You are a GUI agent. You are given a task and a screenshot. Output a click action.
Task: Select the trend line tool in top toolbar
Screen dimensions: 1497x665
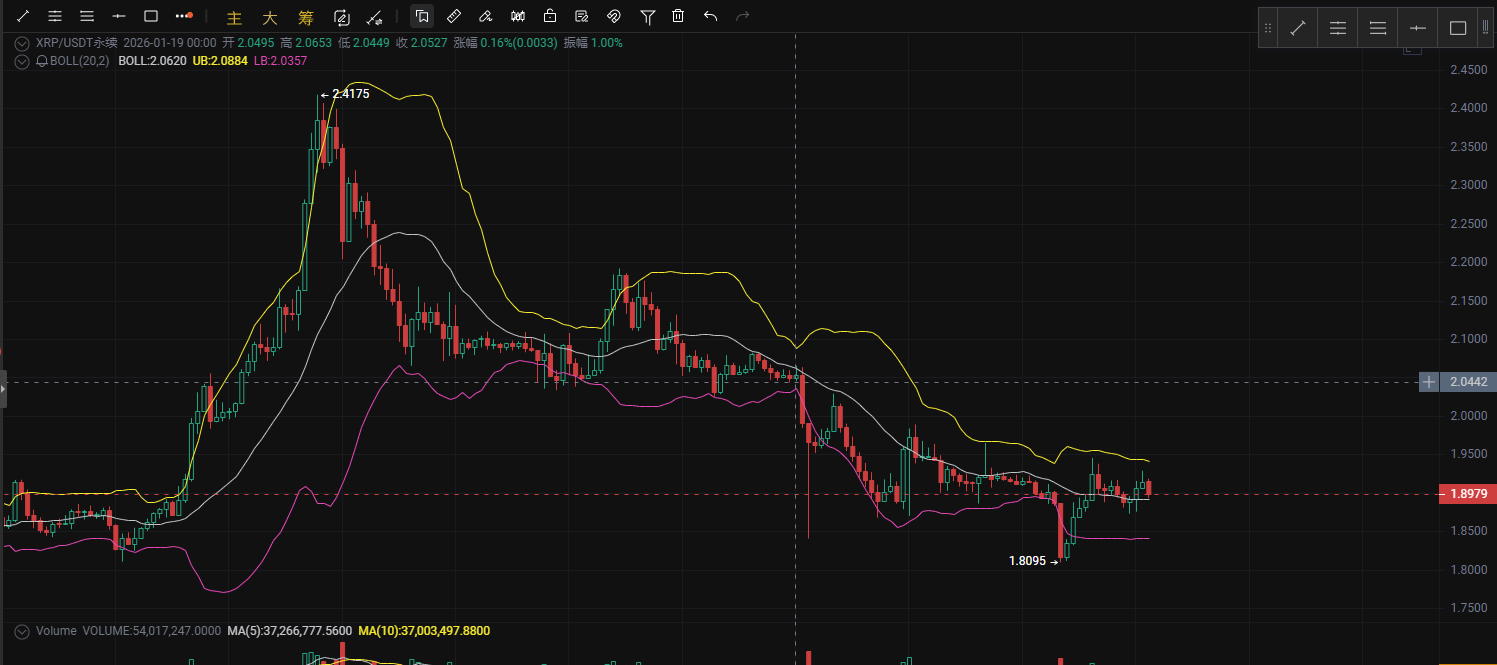23,16
